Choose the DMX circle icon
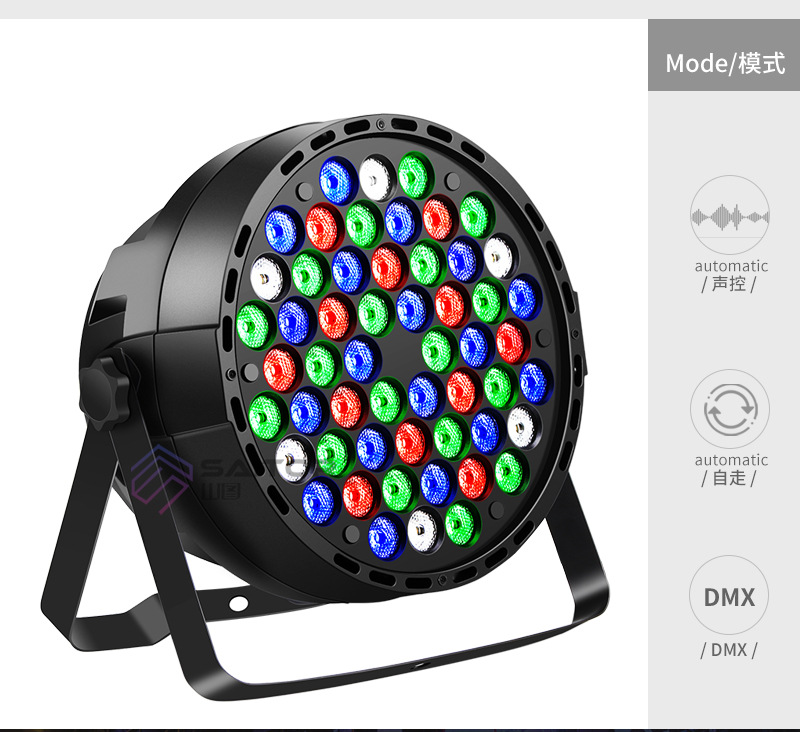 [729, 595]
